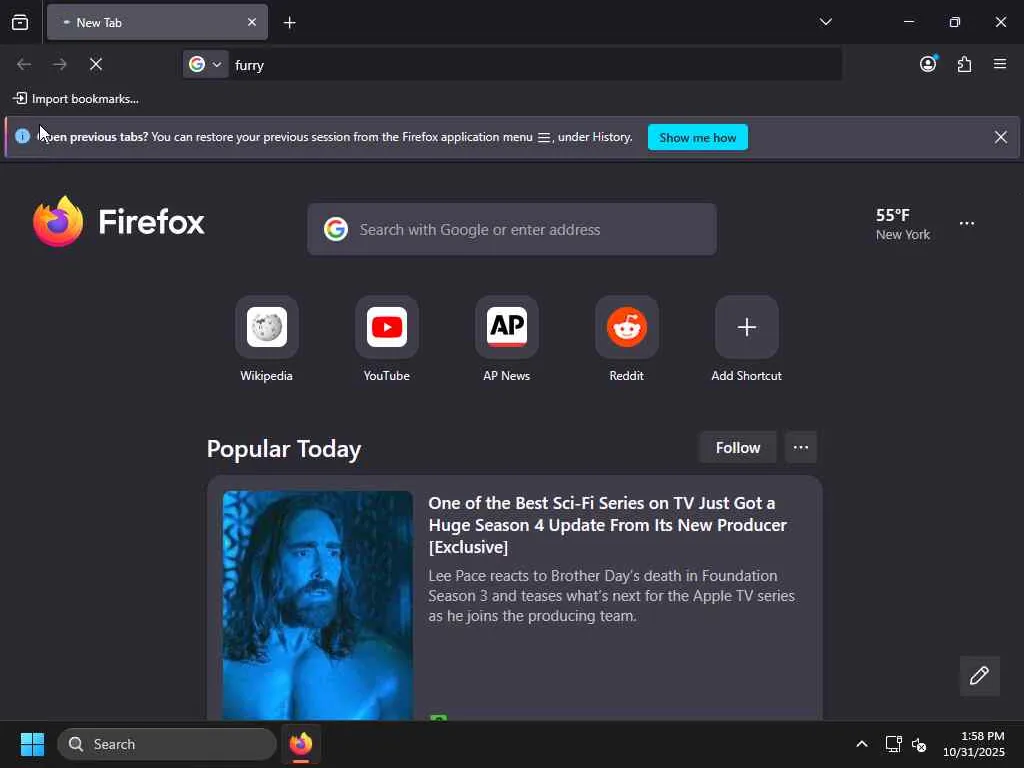Image resolution: width=1024 pixels, height=768 pixels.
Task: Open the Firefox account icon
Action: [928, 64]
